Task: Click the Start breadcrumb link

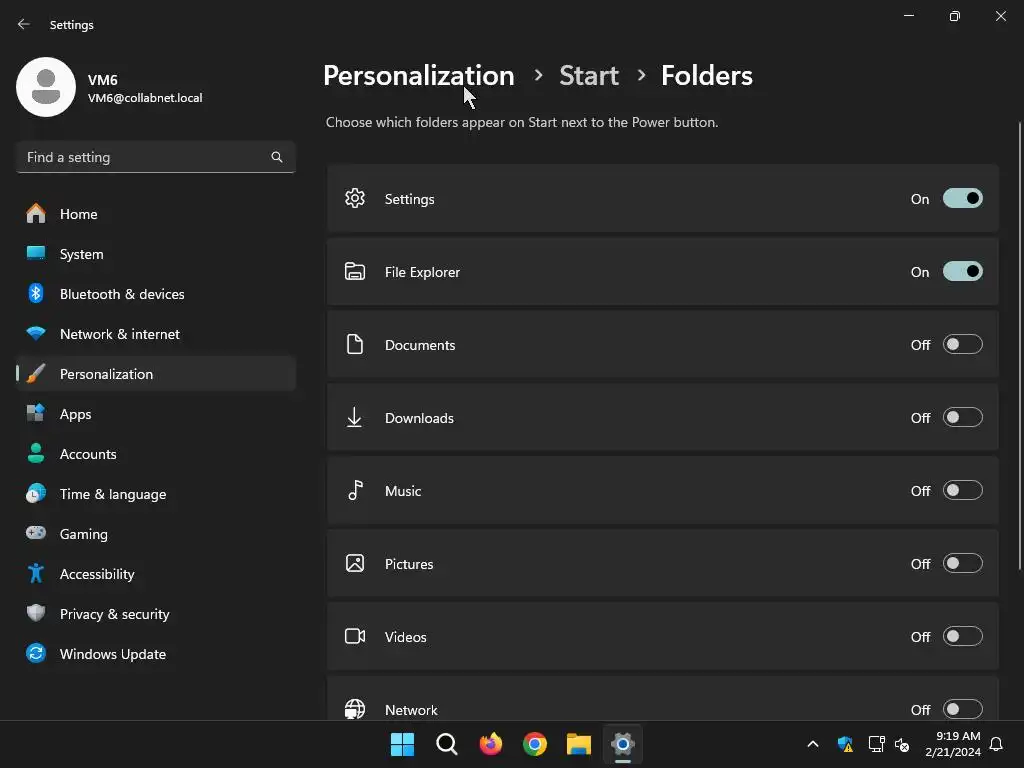Action: click(588, 76)
